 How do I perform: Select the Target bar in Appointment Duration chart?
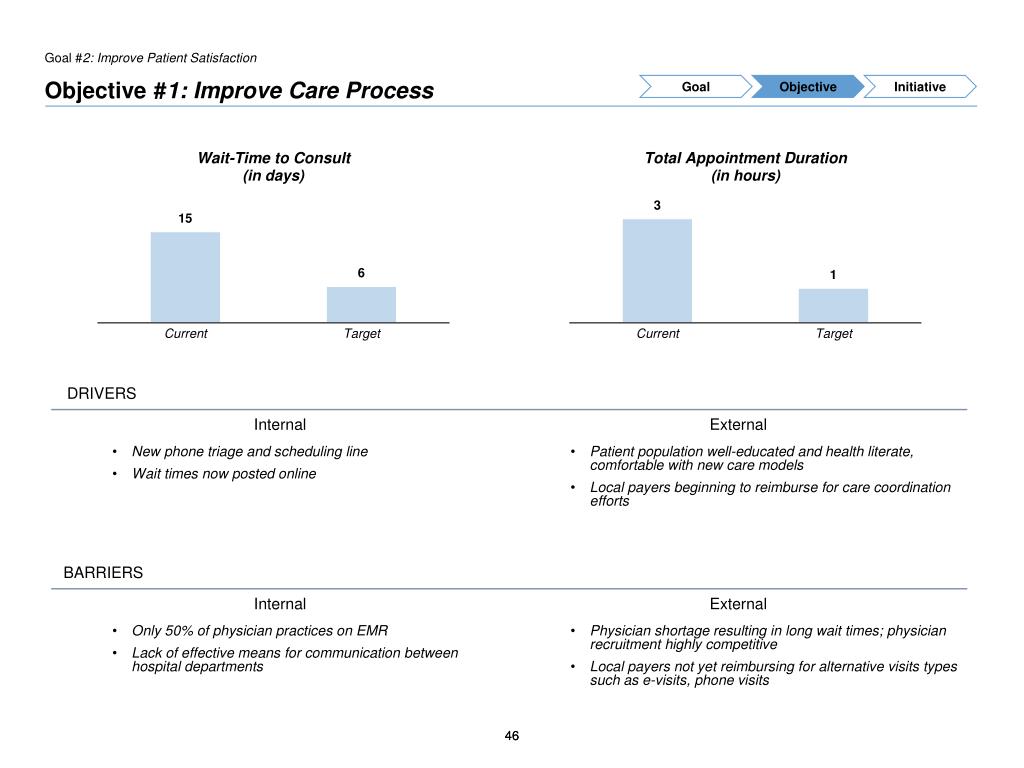pyautogui.click(x=833, y=305)
